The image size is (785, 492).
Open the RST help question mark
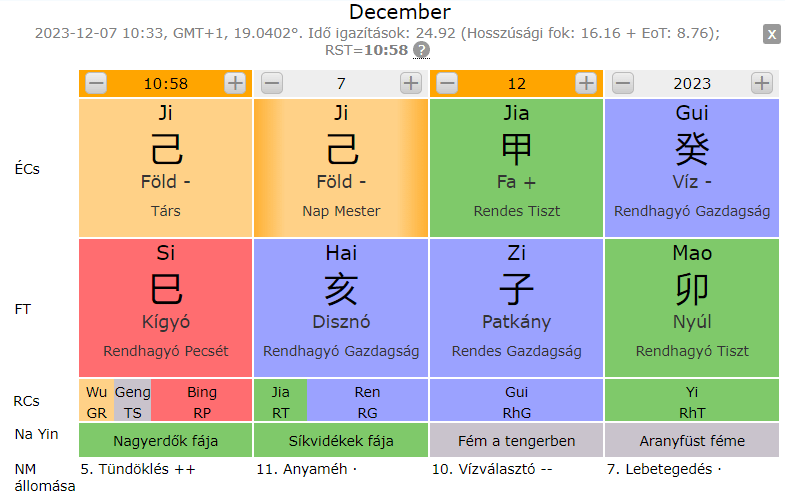coord(422,50)
